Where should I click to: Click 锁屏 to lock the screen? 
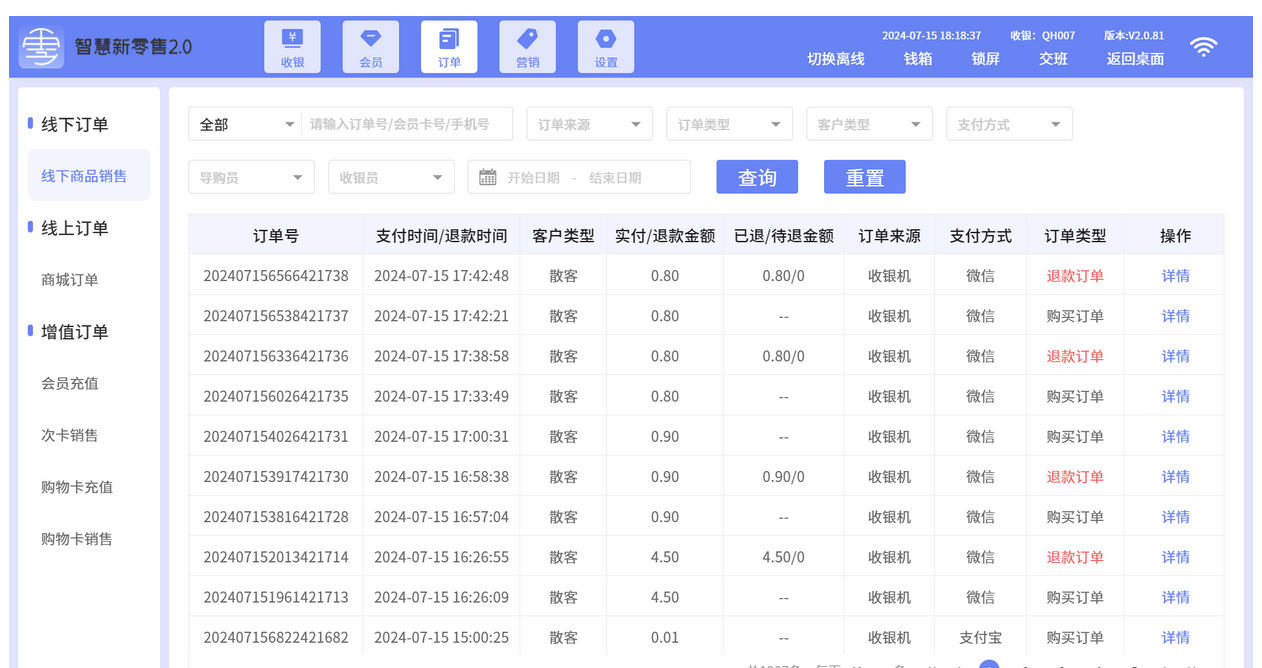[x=986, y=59]
